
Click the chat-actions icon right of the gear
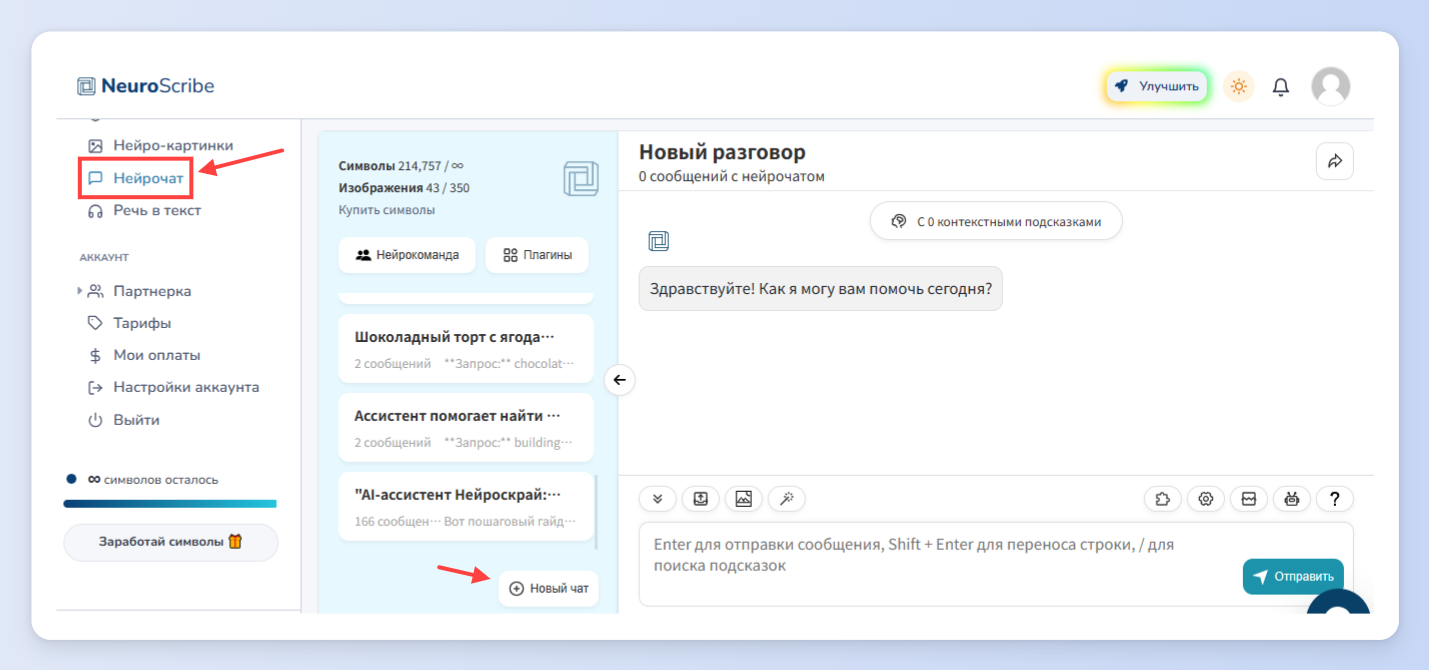click(x=1249, y=498)
